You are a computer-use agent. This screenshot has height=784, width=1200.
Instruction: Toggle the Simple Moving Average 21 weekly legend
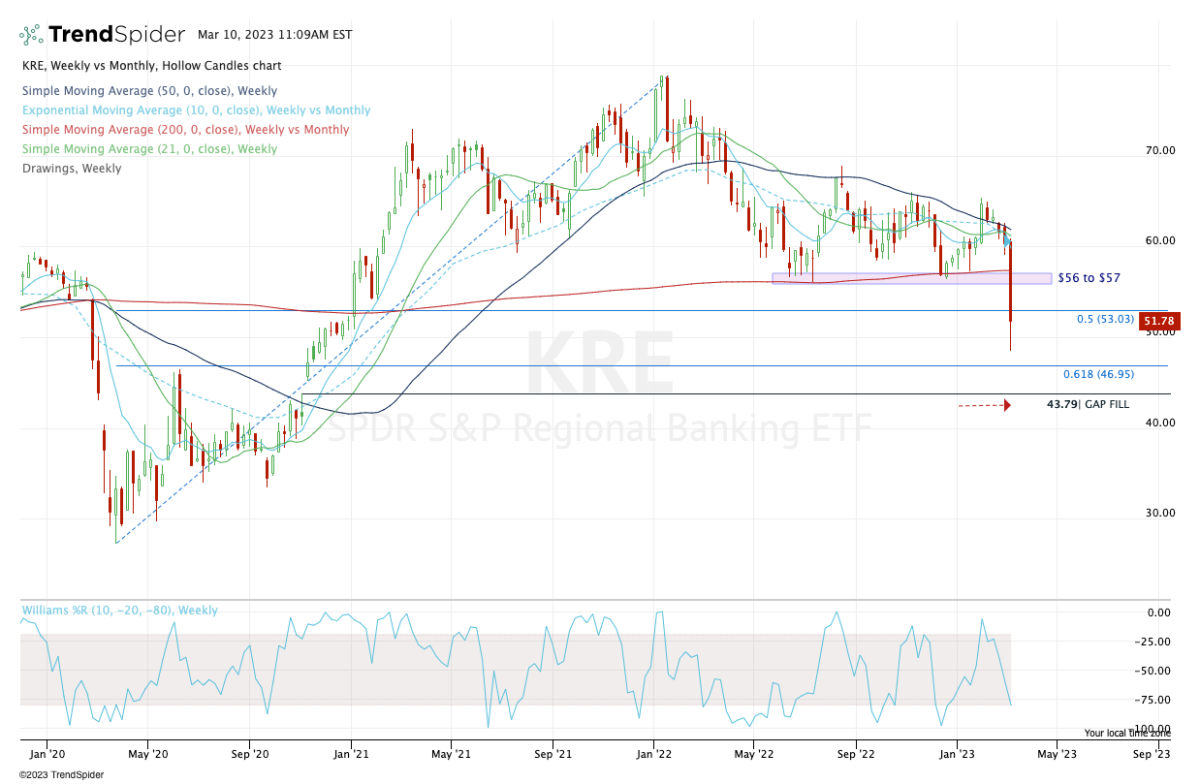point(148,149)
